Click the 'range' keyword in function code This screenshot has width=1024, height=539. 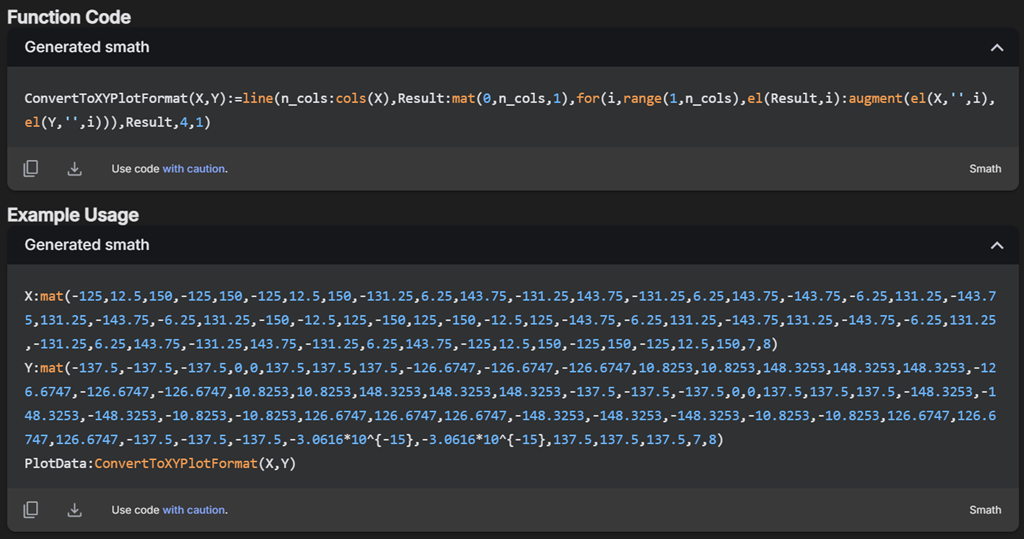(x=642, y=99)
